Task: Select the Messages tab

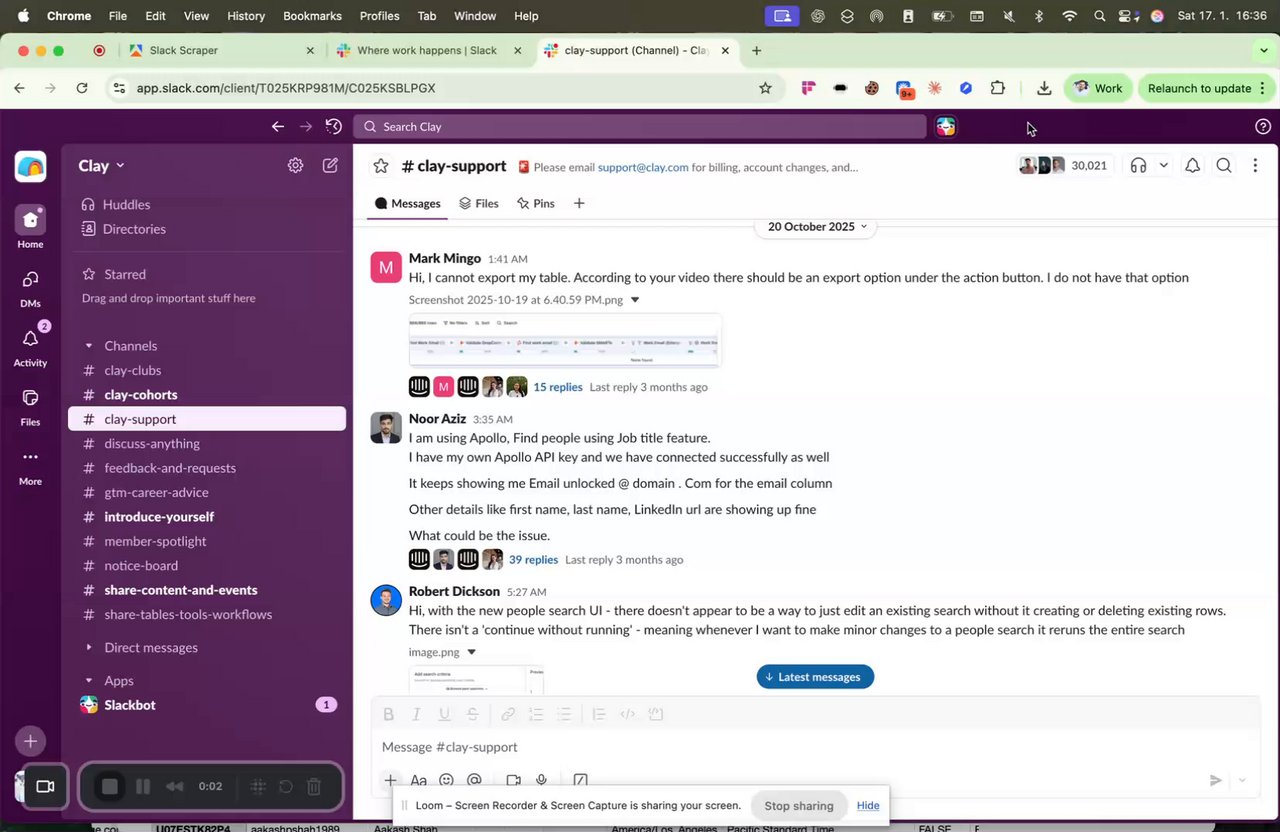Action: tap(408, 203)
